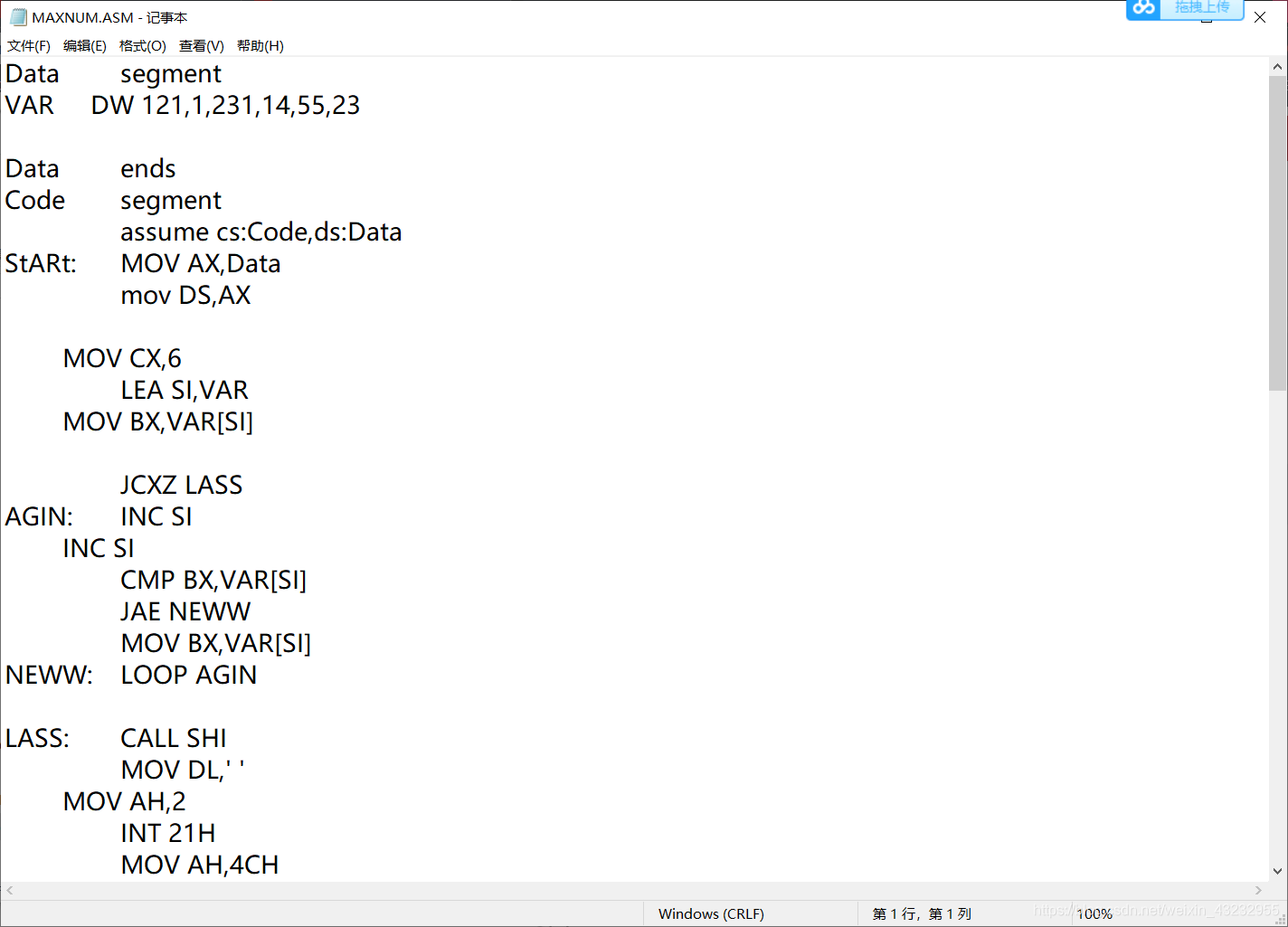Click the 'JAE NEWW' line
This screenshot has width=1288, height=927.
point(185,612)
